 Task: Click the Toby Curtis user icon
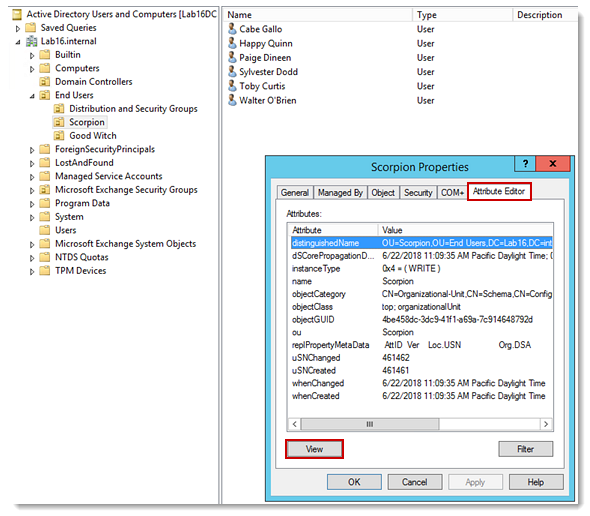232,86
